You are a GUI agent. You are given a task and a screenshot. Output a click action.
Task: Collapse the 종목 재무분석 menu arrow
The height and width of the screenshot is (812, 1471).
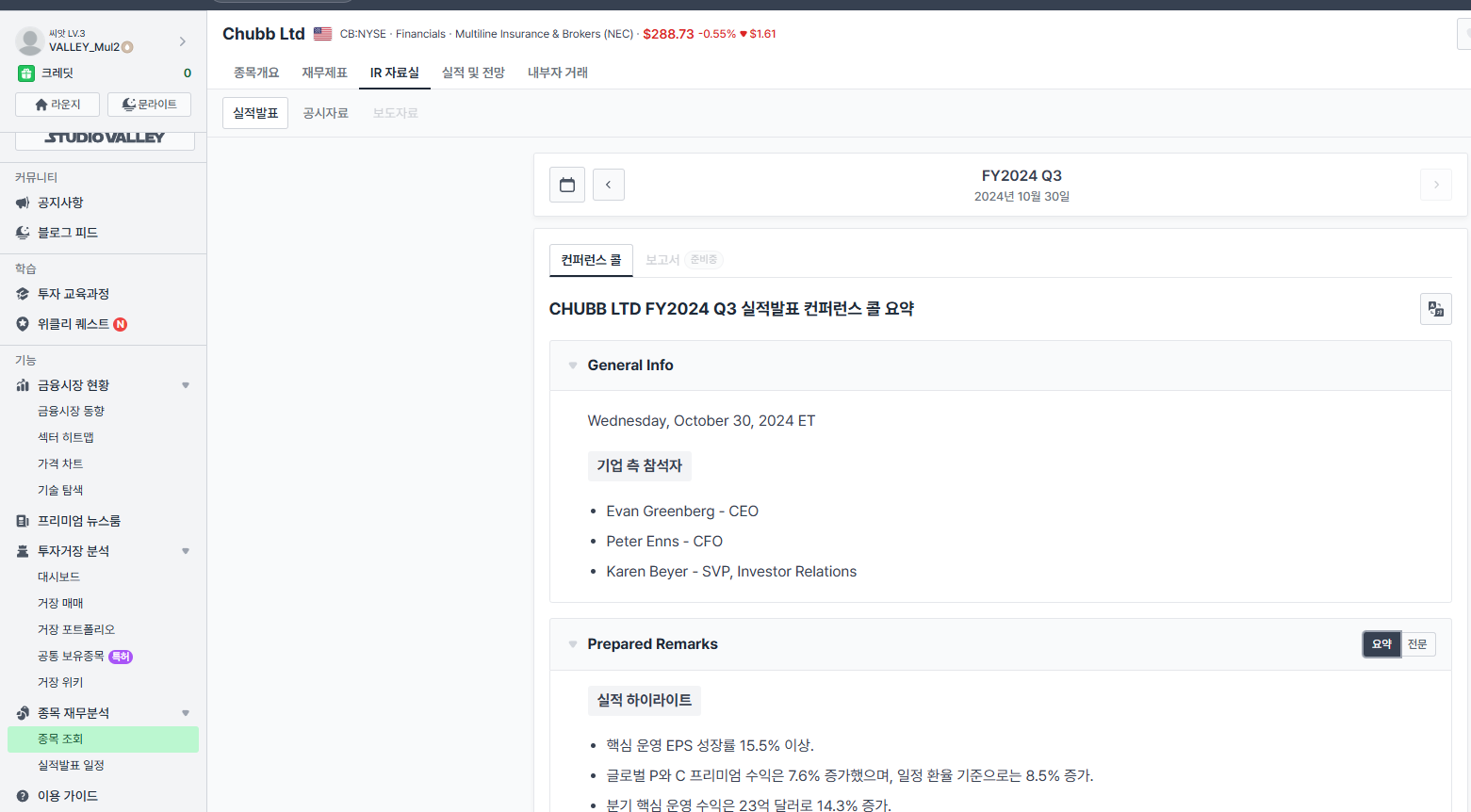point(186,713)
